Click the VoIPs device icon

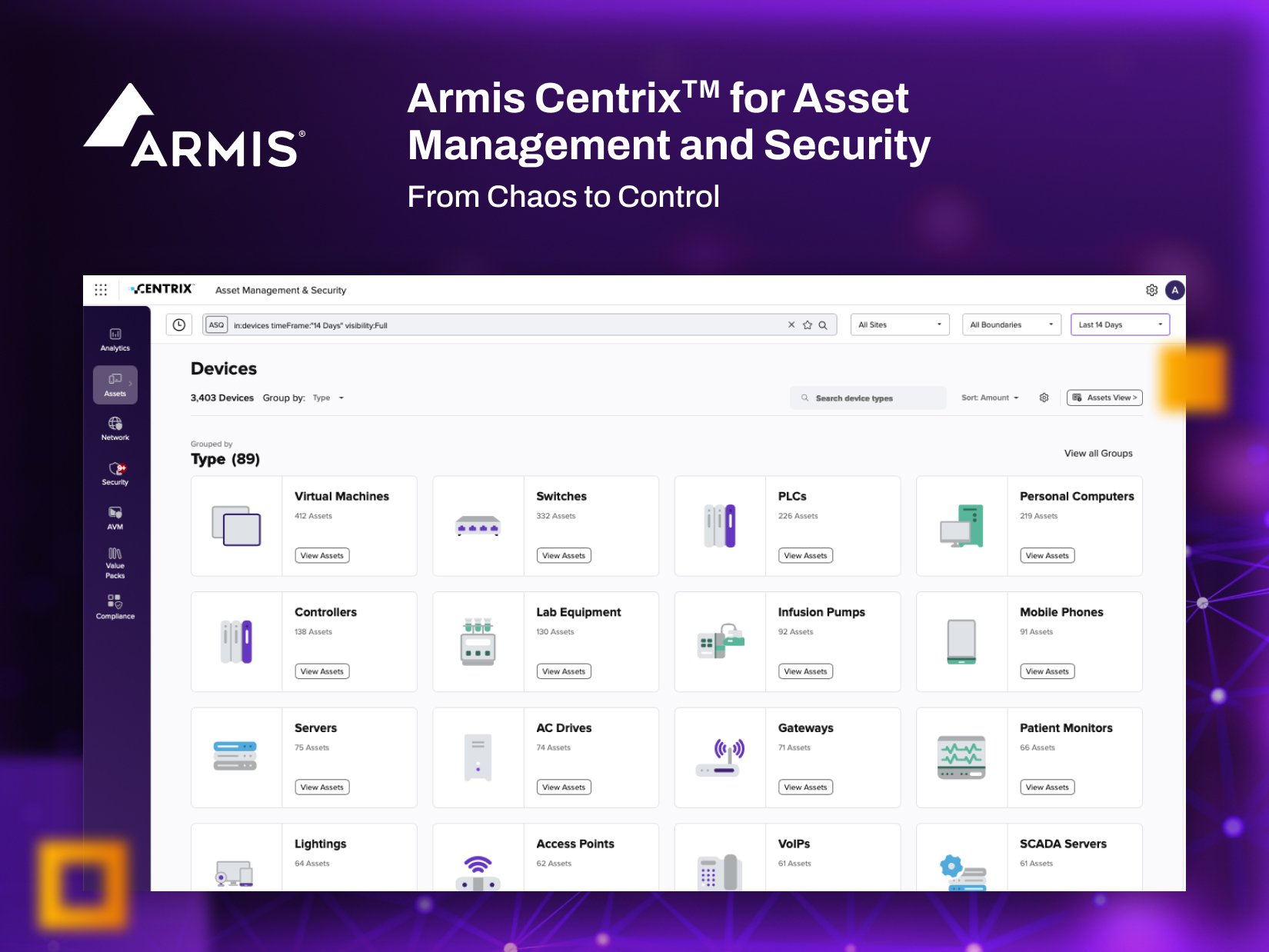click(720, 873)
